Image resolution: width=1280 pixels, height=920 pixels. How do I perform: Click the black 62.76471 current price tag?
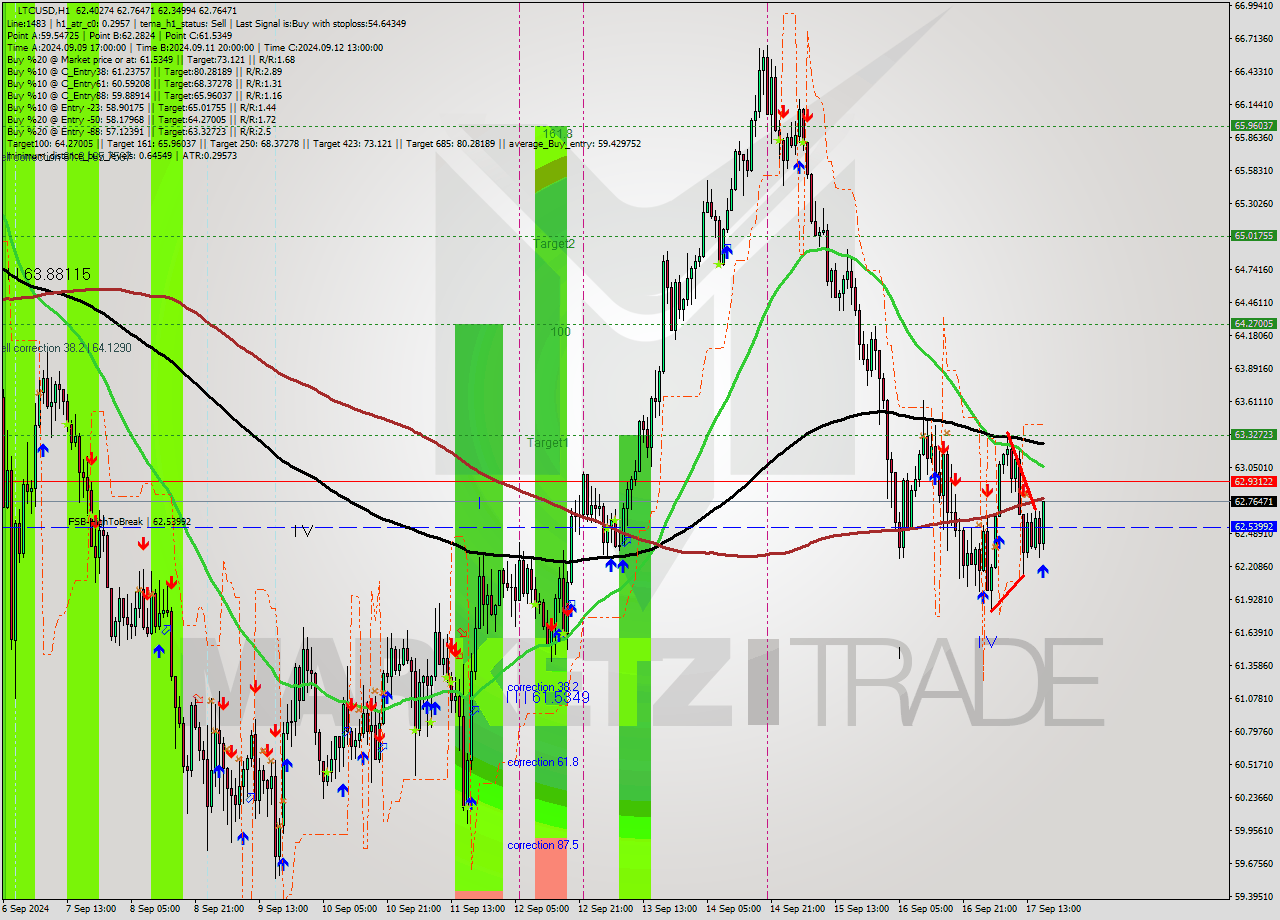click(1254, 501)
